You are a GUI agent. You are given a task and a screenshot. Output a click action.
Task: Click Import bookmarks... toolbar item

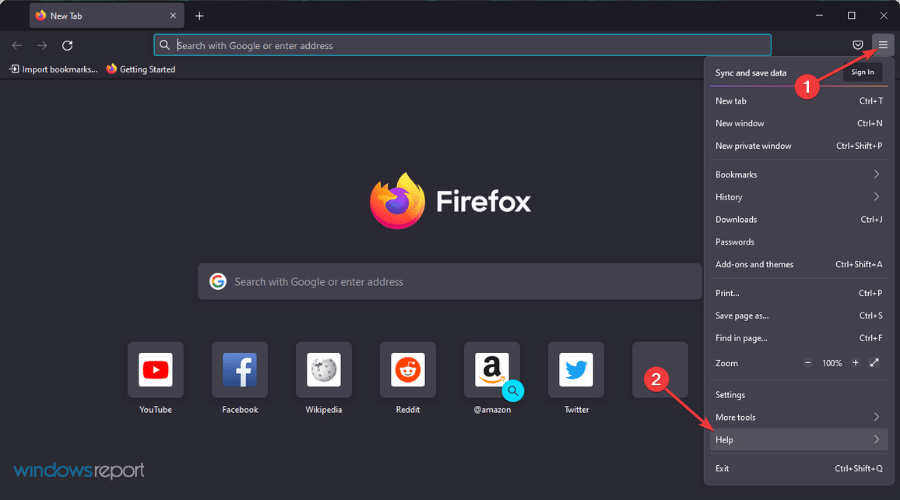coord(53,69)
